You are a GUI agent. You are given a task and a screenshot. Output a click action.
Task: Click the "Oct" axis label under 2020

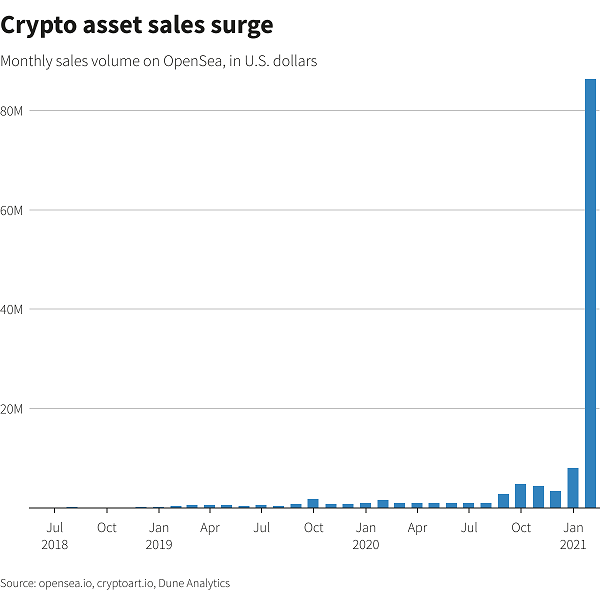pyautogui.click(x=521, y=527)
